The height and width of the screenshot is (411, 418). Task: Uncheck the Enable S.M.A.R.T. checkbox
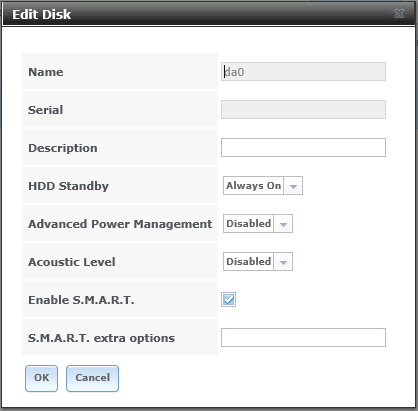click(229, 299)
